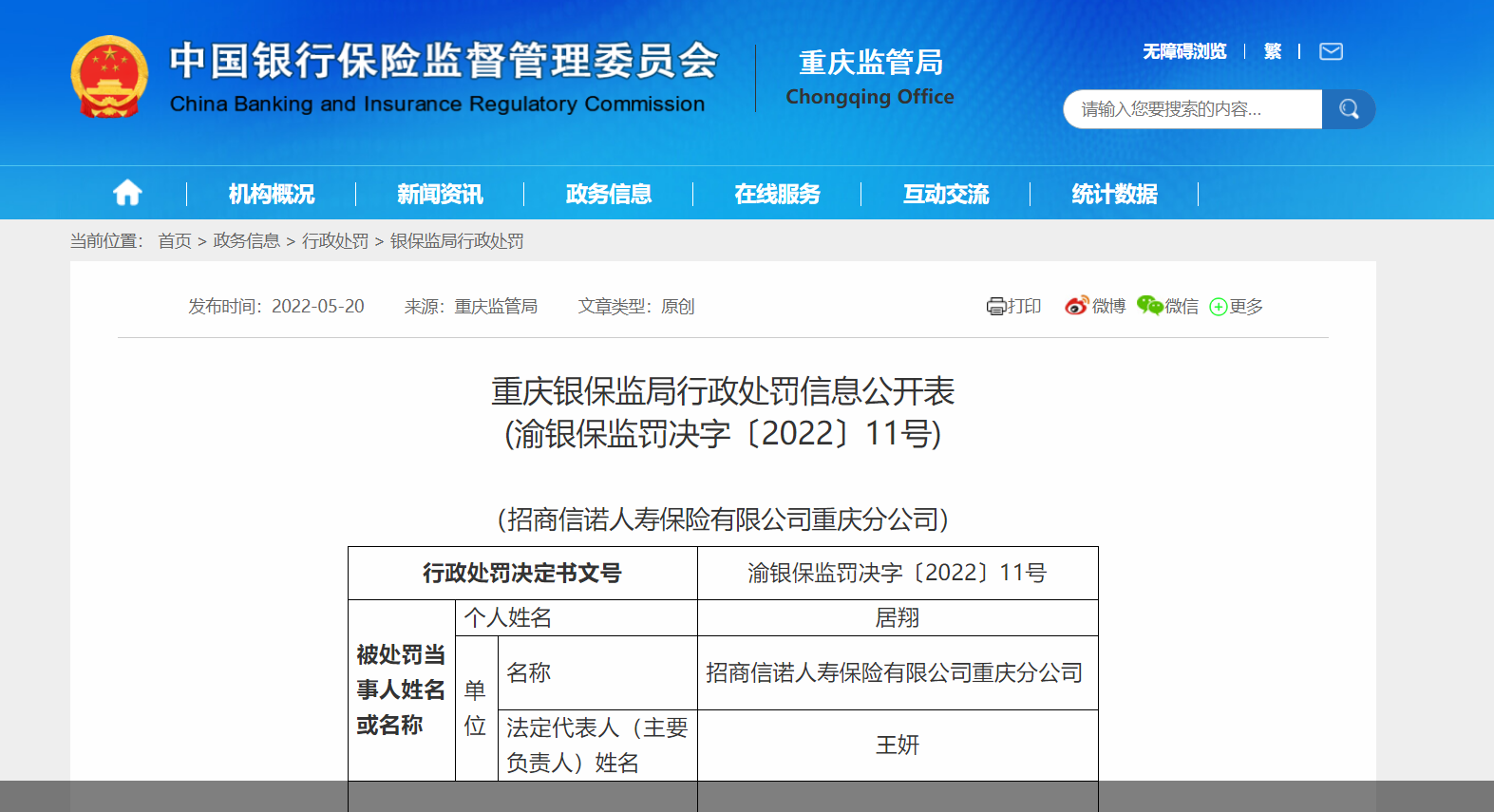Click the subtitle 招商信诺人寿保险有限公司重庆分公司 in parentheses
The image size is (1494, 812).
click(x=723, y=519)
